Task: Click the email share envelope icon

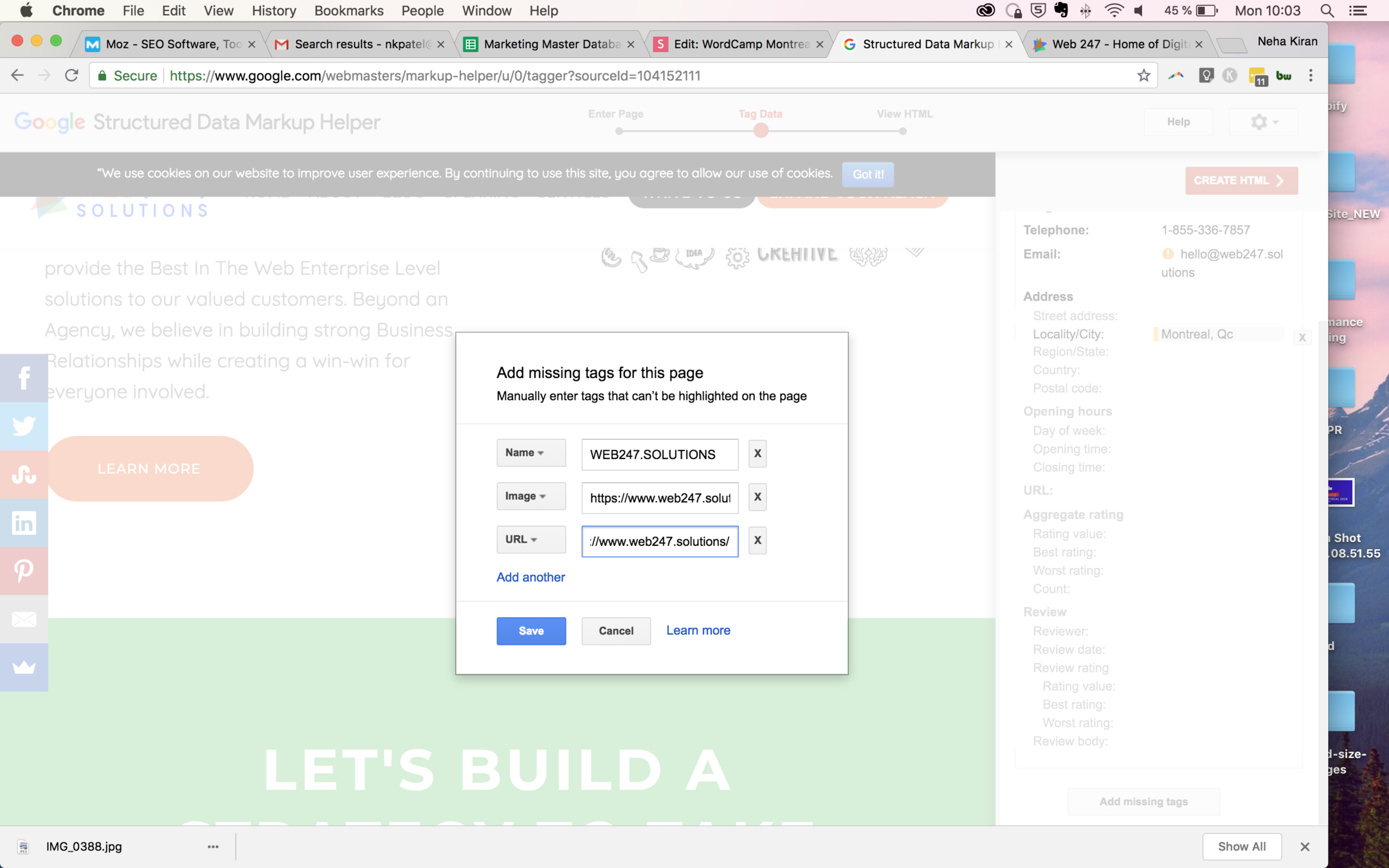Action: coord(24,619)
